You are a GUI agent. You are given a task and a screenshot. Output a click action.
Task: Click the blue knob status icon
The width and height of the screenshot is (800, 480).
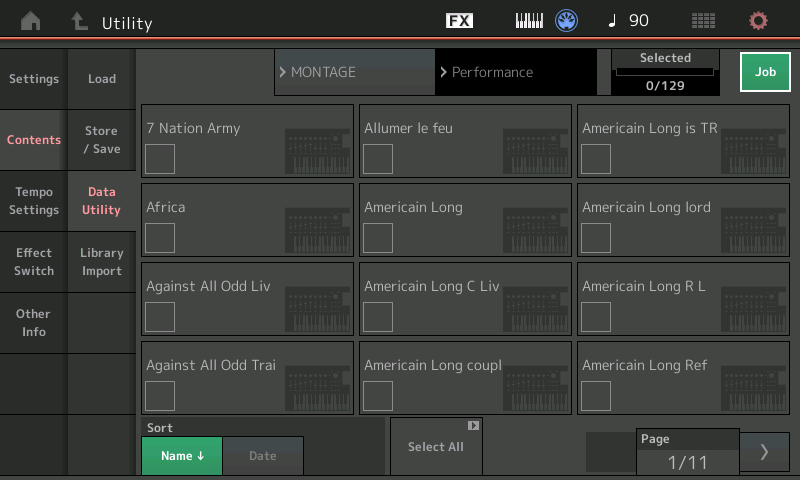pyautogui.click(x=567, y=21)
